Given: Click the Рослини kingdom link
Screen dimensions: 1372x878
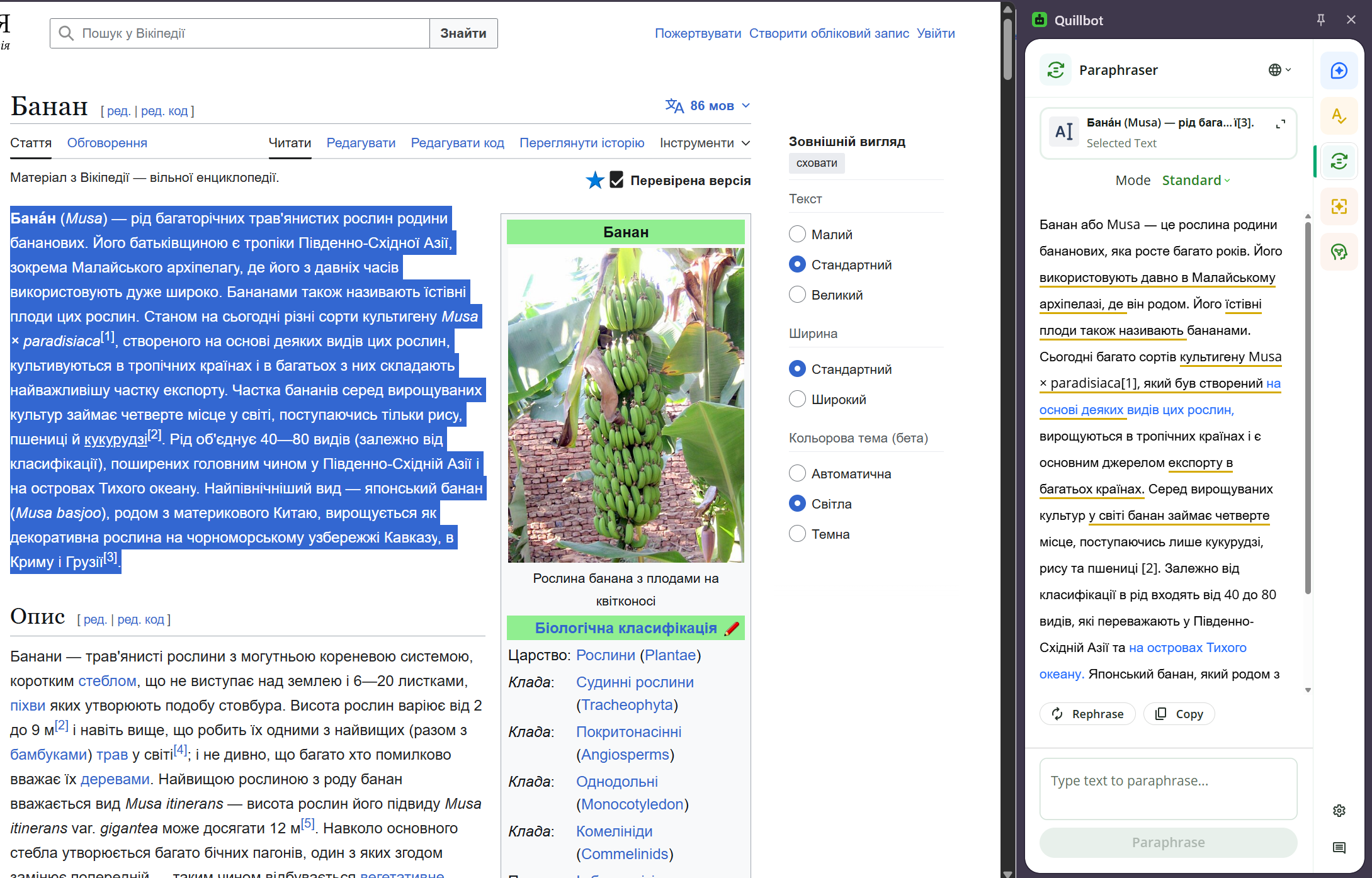Looking at the screenshot, I should [605, 655].
